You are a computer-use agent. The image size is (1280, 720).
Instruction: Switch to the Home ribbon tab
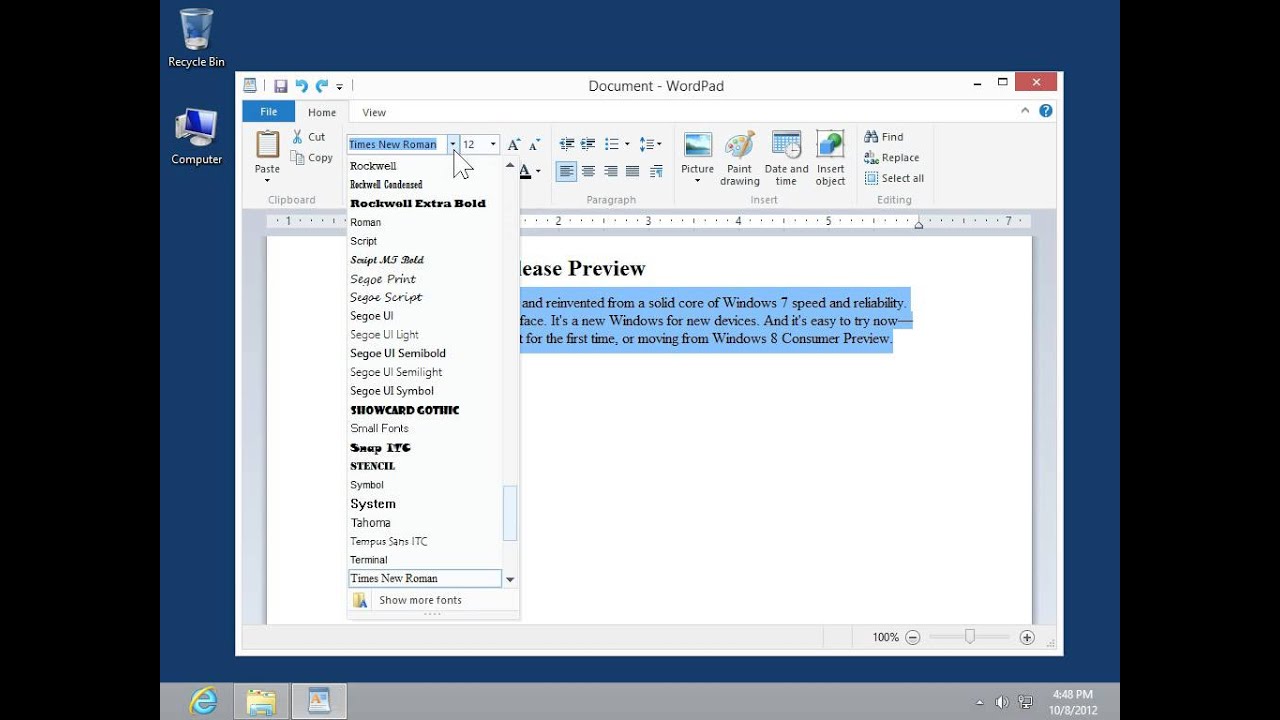(322, 113)
